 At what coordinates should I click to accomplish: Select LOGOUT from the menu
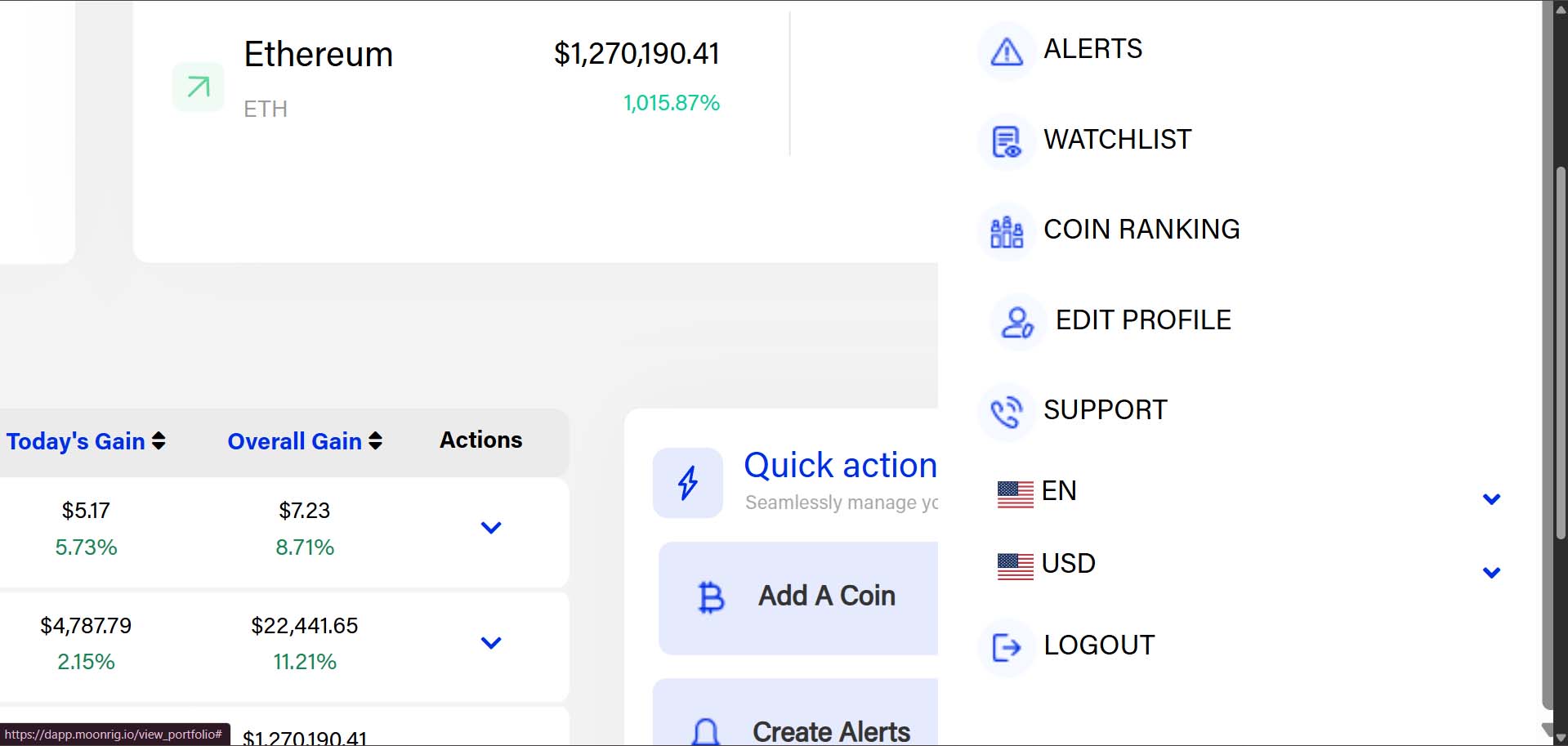[x=1099, y=645]
